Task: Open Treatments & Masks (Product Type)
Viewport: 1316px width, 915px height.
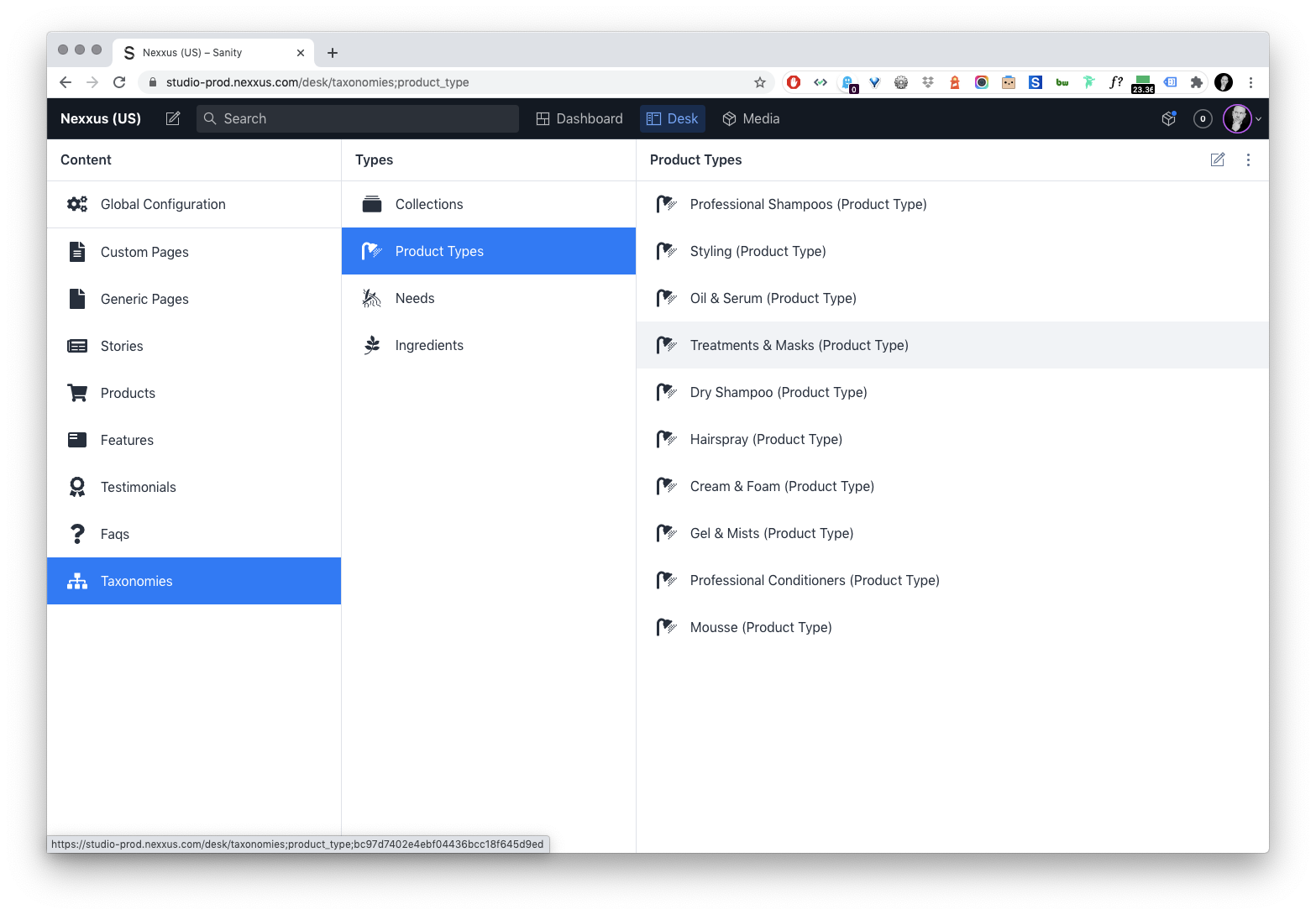Action: click(952, 345)
